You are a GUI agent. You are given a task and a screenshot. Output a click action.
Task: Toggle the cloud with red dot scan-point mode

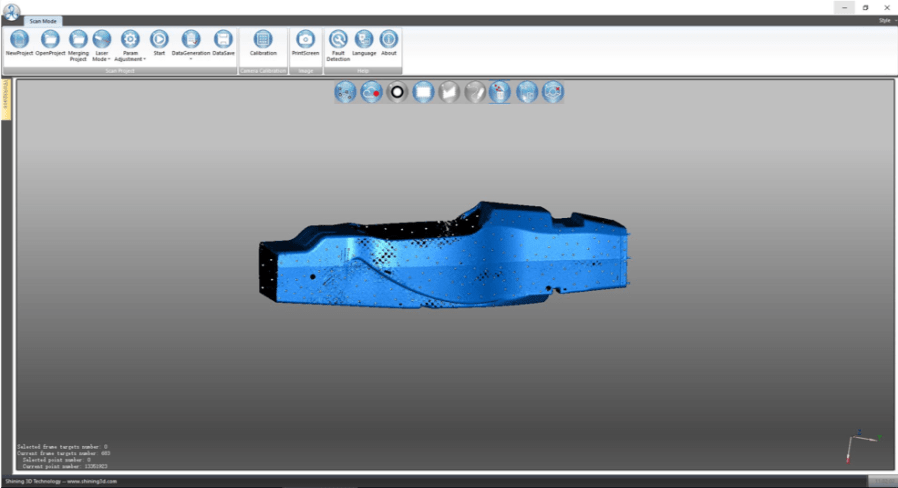tap(371, 92)
